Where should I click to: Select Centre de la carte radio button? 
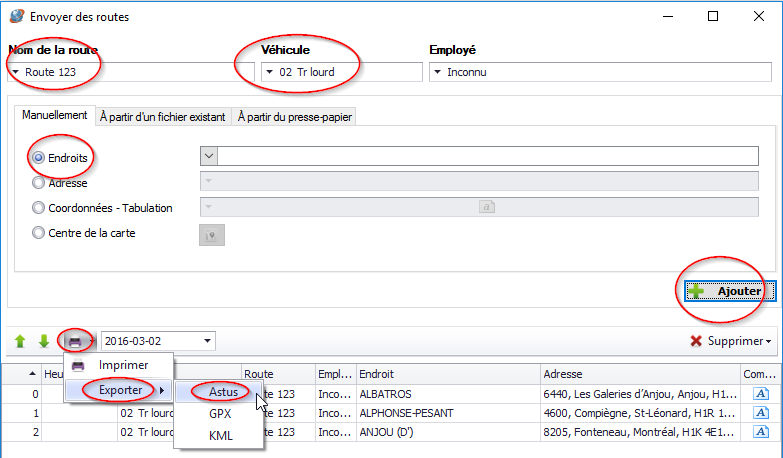pyautogui.click(x=39, y=233)
